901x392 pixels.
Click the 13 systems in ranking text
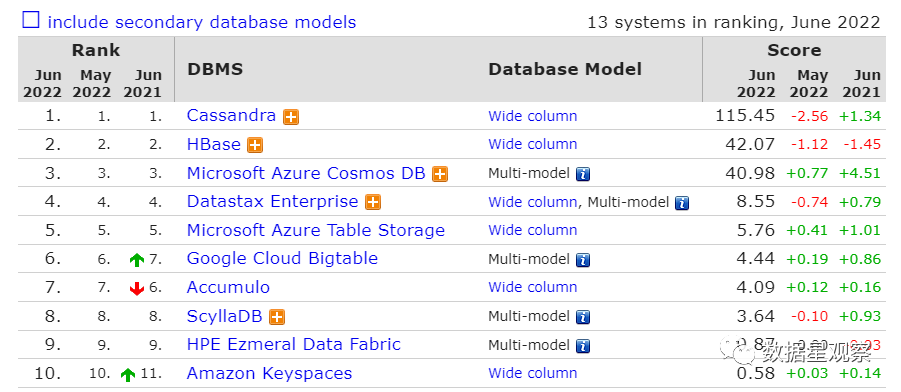pos(733,22)
